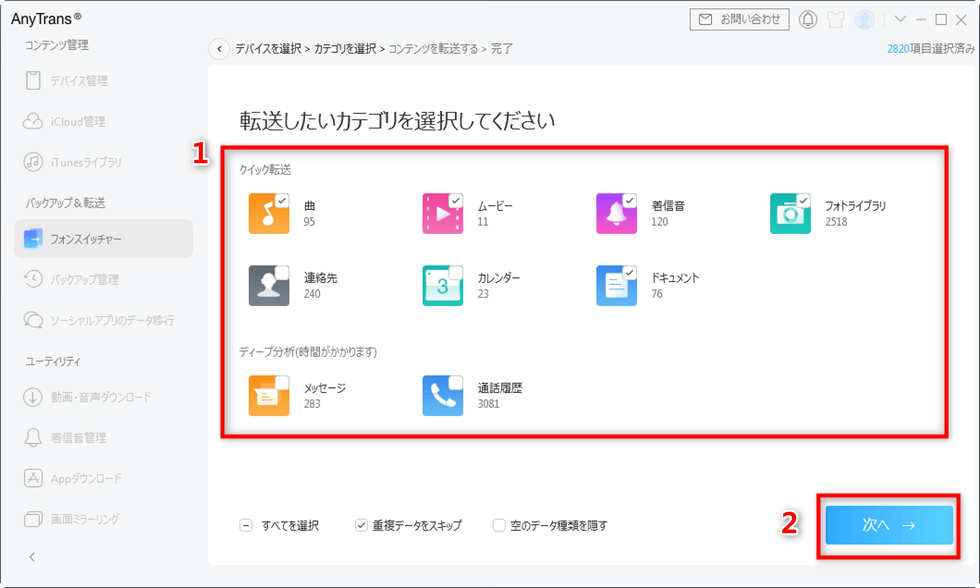Click the teal フォトライブラリ camera icon
This screenshot has height=588, width=980.
[x=790, y=214]
